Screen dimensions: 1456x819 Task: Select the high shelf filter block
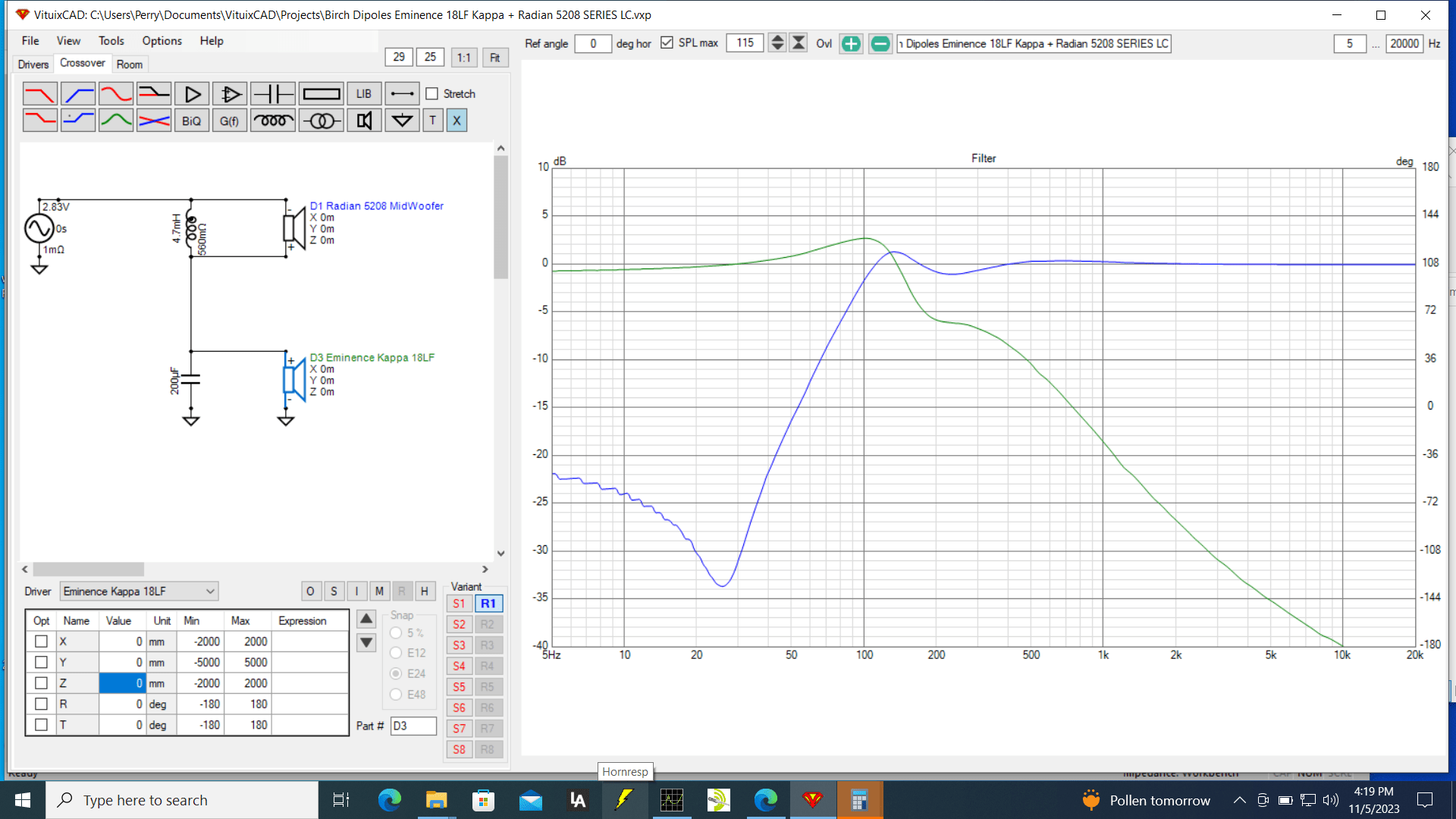78,121
